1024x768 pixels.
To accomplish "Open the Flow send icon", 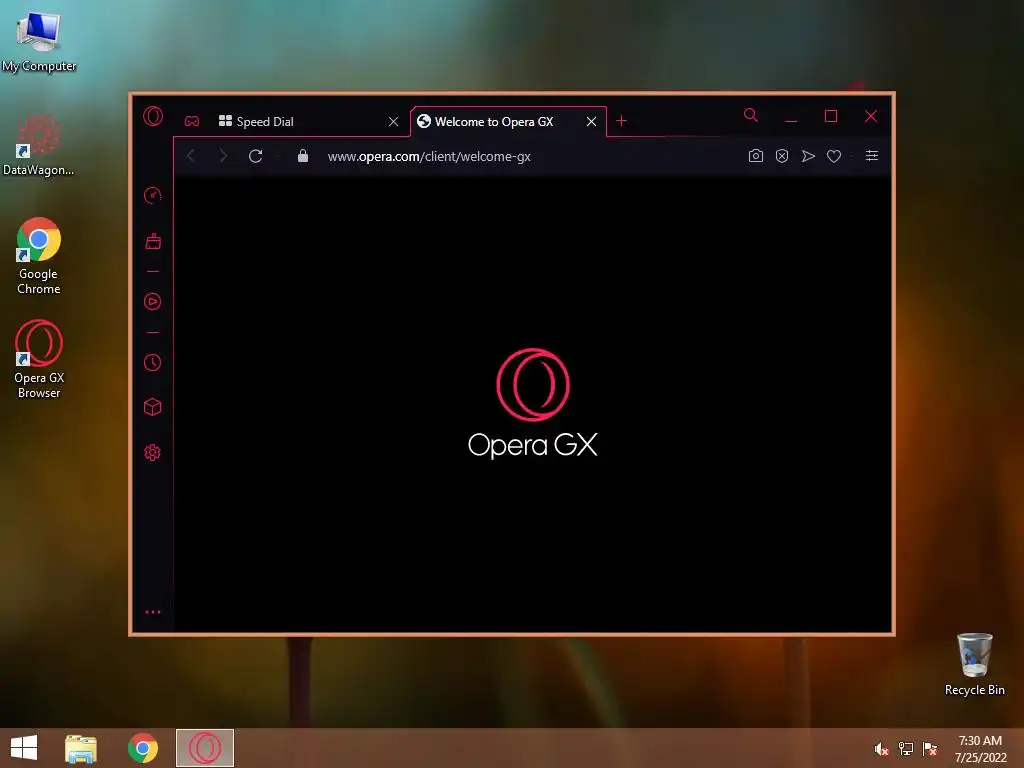I will pos(808,156).
